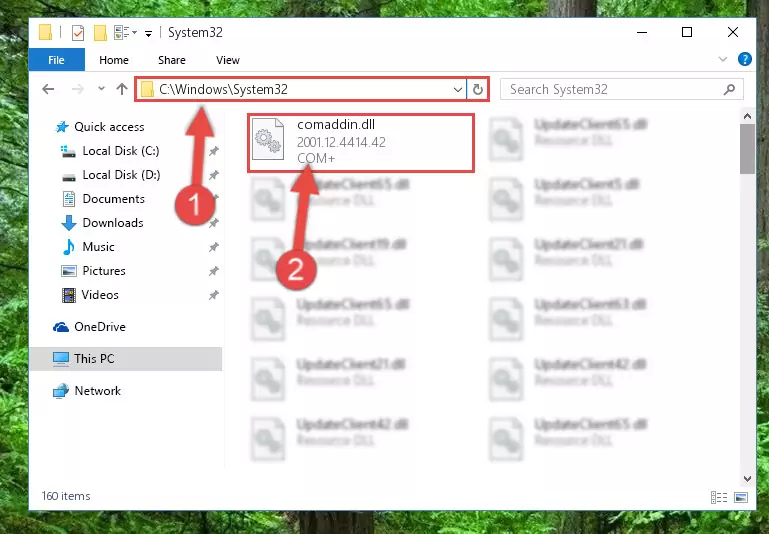This screenshot has height=534, width=769.
Task: Open Local Disk (D:) in sidebar
Action: (121, 175)
